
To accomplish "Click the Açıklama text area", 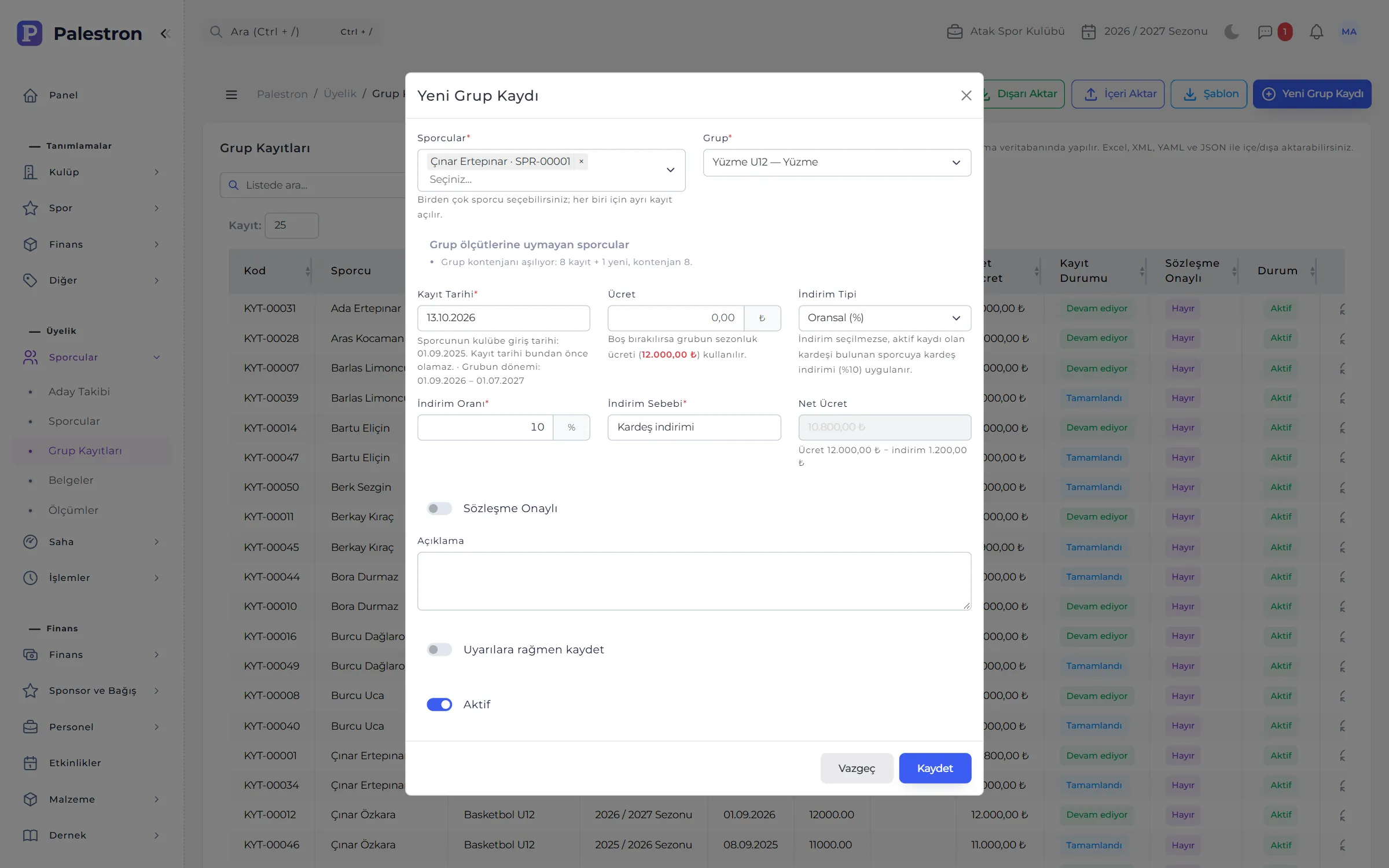I will point(694,581).
